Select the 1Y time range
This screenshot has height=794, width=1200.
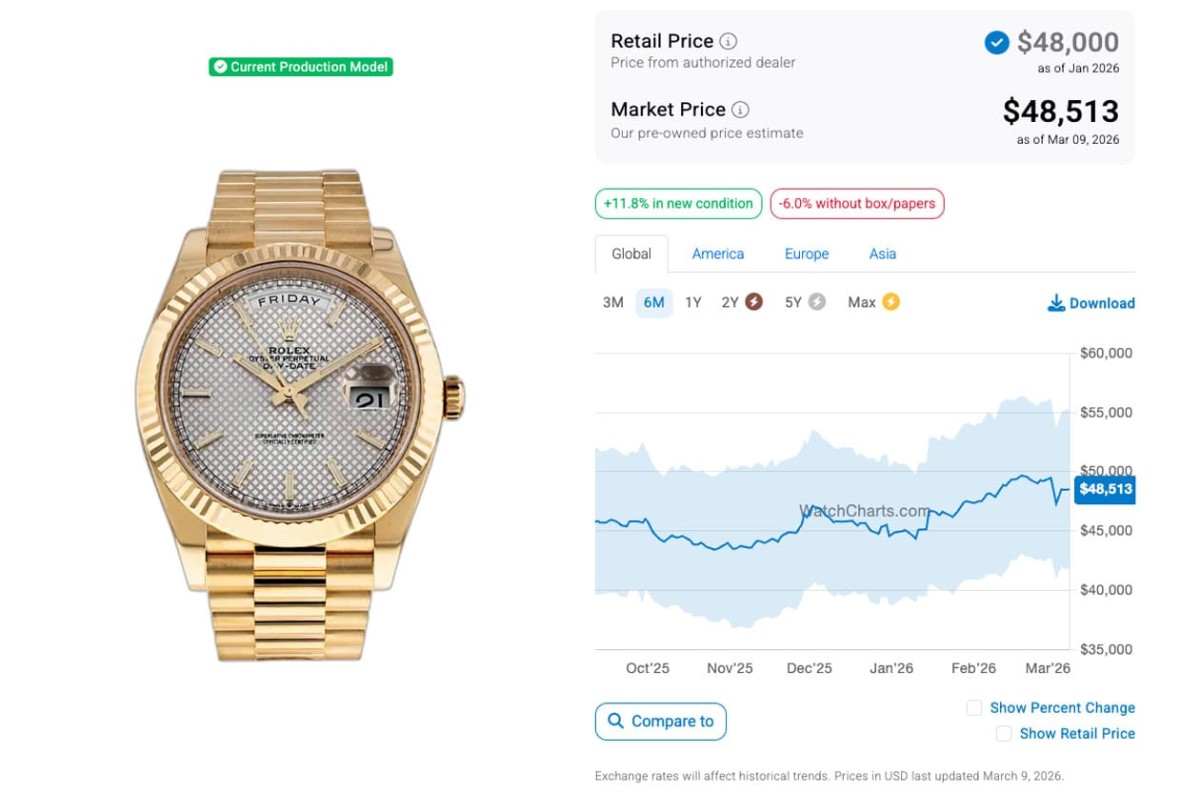pos(693,302)
